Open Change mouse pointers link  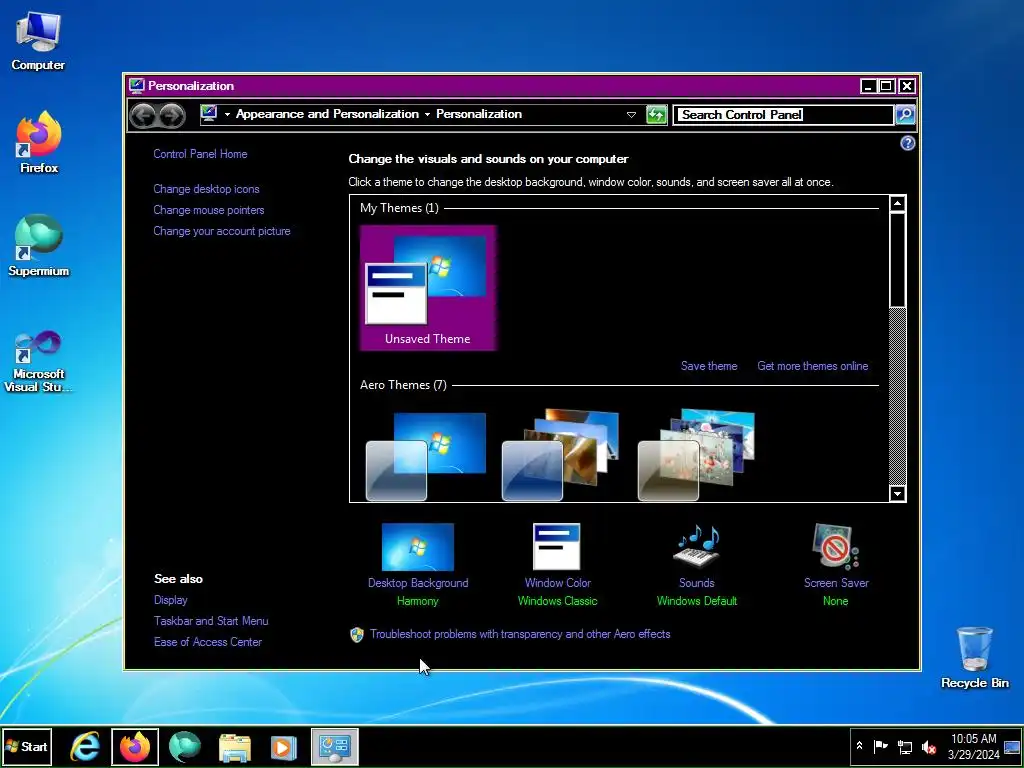(x=209, y=210)
